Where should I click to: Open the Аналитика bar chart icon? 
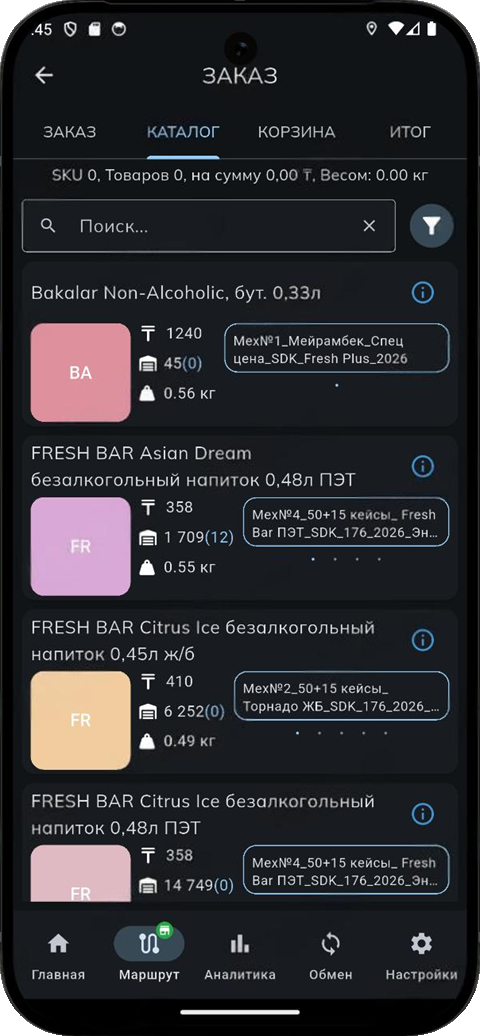click(x=239, y=944)
